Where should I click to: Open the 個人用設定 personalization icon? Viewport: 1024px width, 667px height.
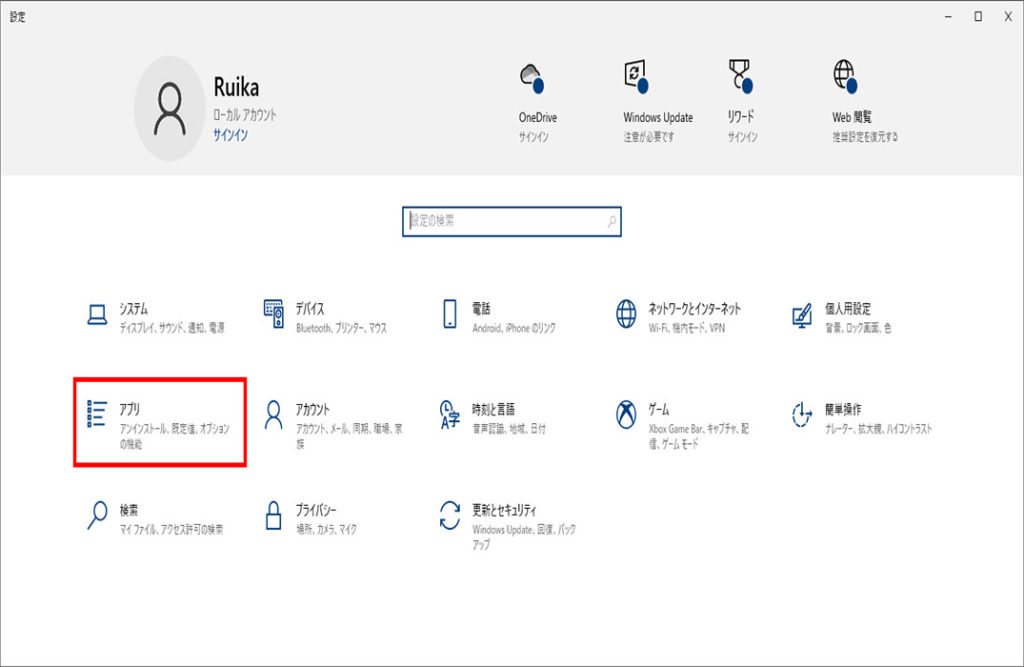click(x=802, y=315)
